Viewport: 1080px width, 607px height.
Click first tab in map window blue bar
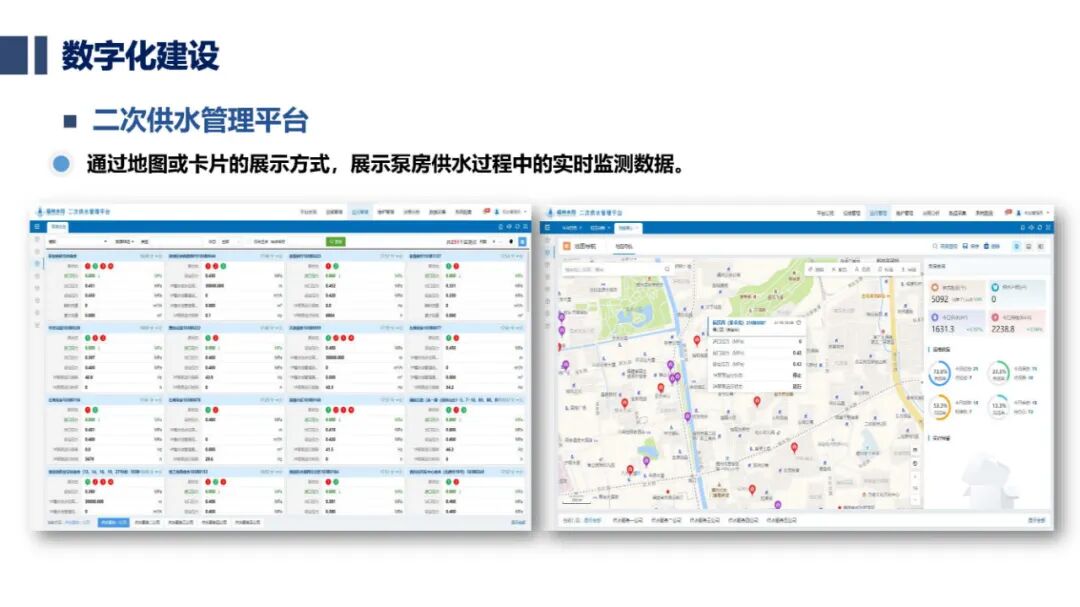(572, 227)
